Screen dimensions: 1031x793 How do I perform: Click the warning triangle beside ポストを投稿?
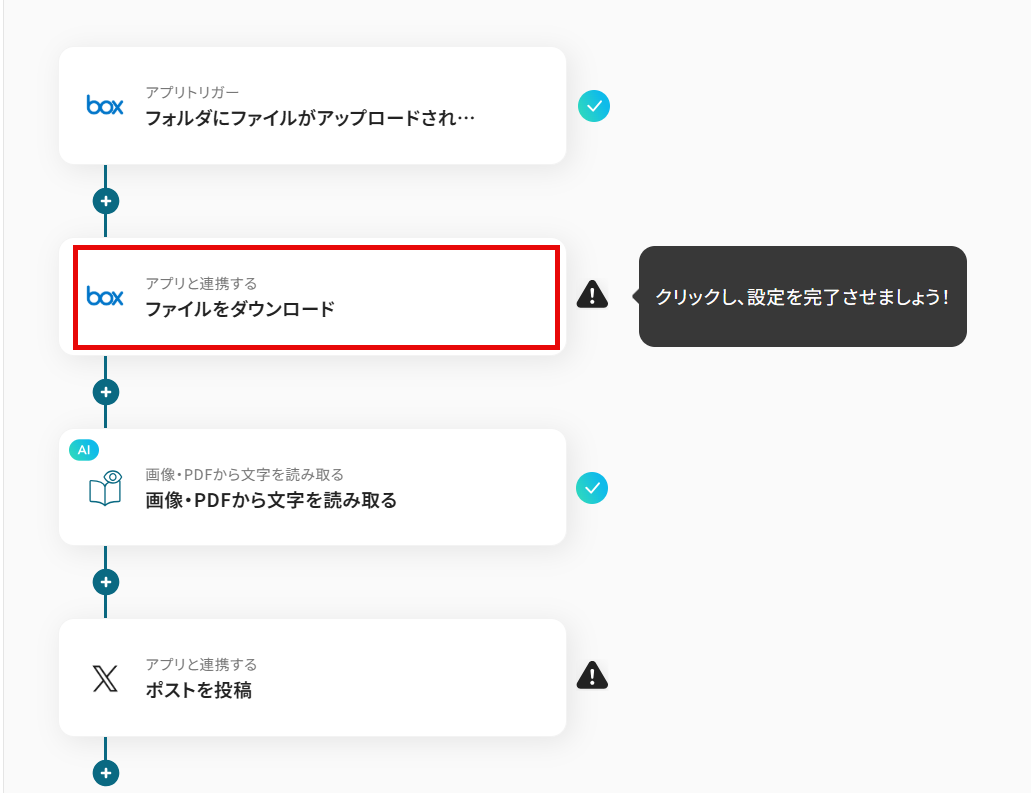(592, 675)
